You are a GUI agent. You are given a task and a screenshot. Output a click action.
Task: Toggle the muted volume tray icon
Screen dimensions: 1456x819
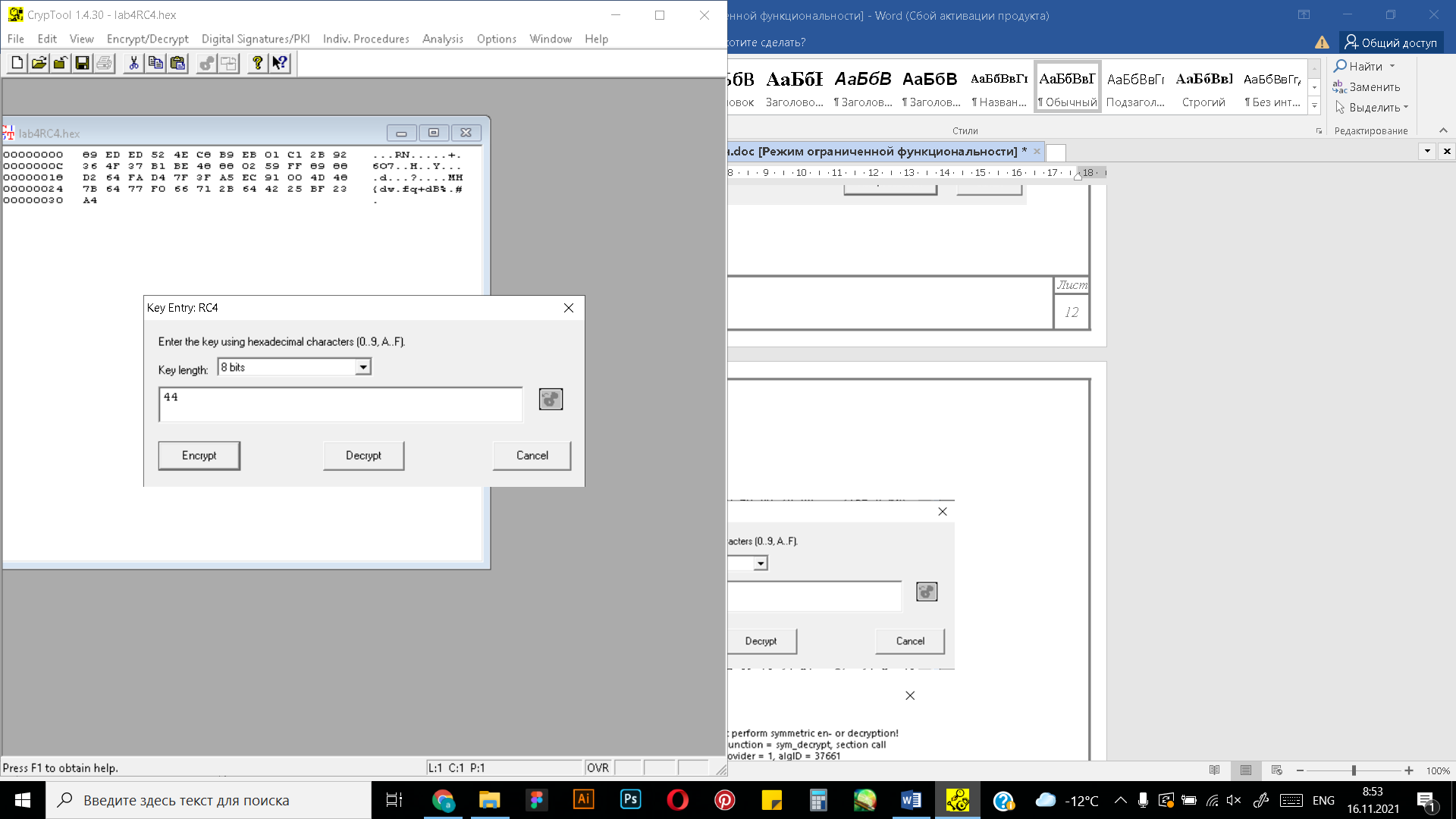(1234, 800)
